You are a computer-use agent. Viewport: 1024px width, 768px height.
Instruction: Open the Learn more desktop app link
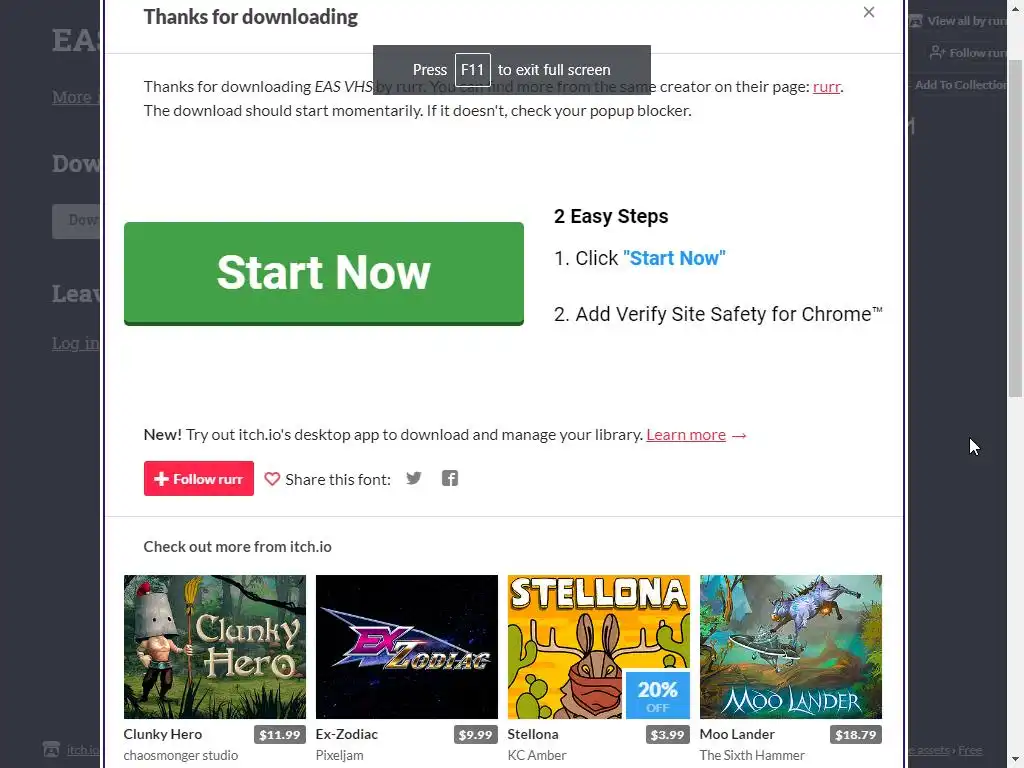coord(686,435)
